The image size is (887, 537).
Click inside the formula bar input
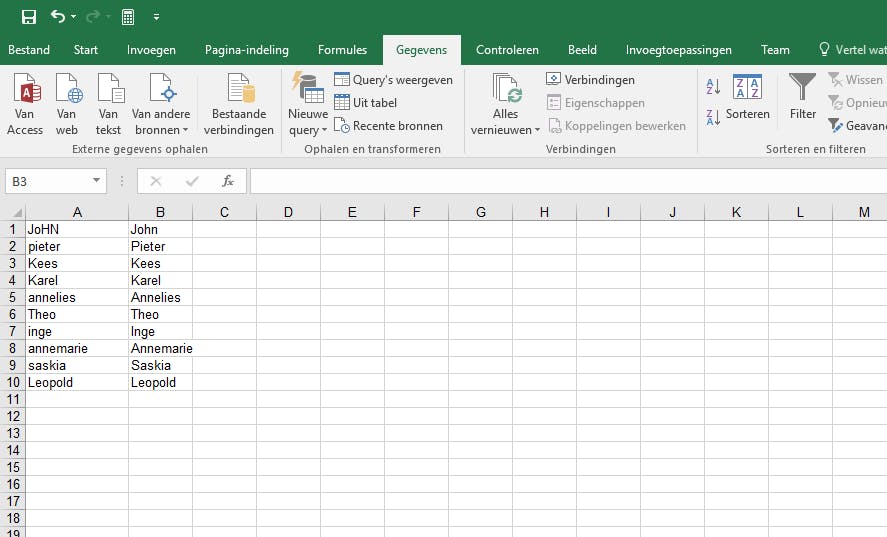click(560, 181)
